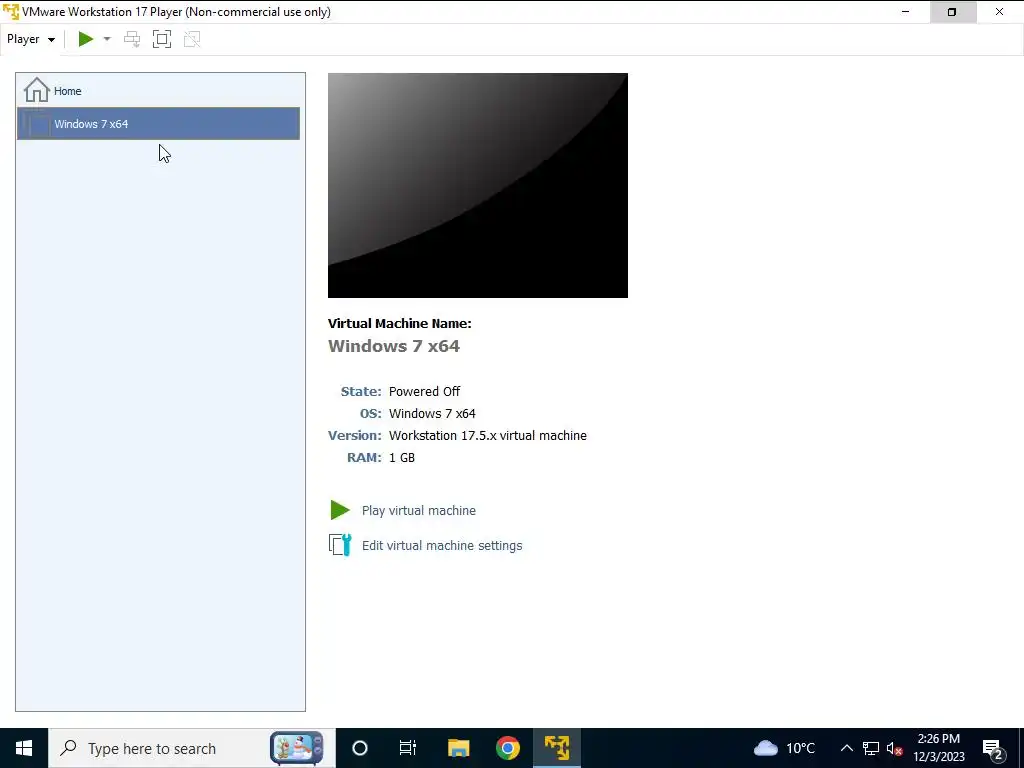Viewport: 1024px width, 768px height.
Task: Open File Explorer from the taskbar
Action: tap(458, 748)
